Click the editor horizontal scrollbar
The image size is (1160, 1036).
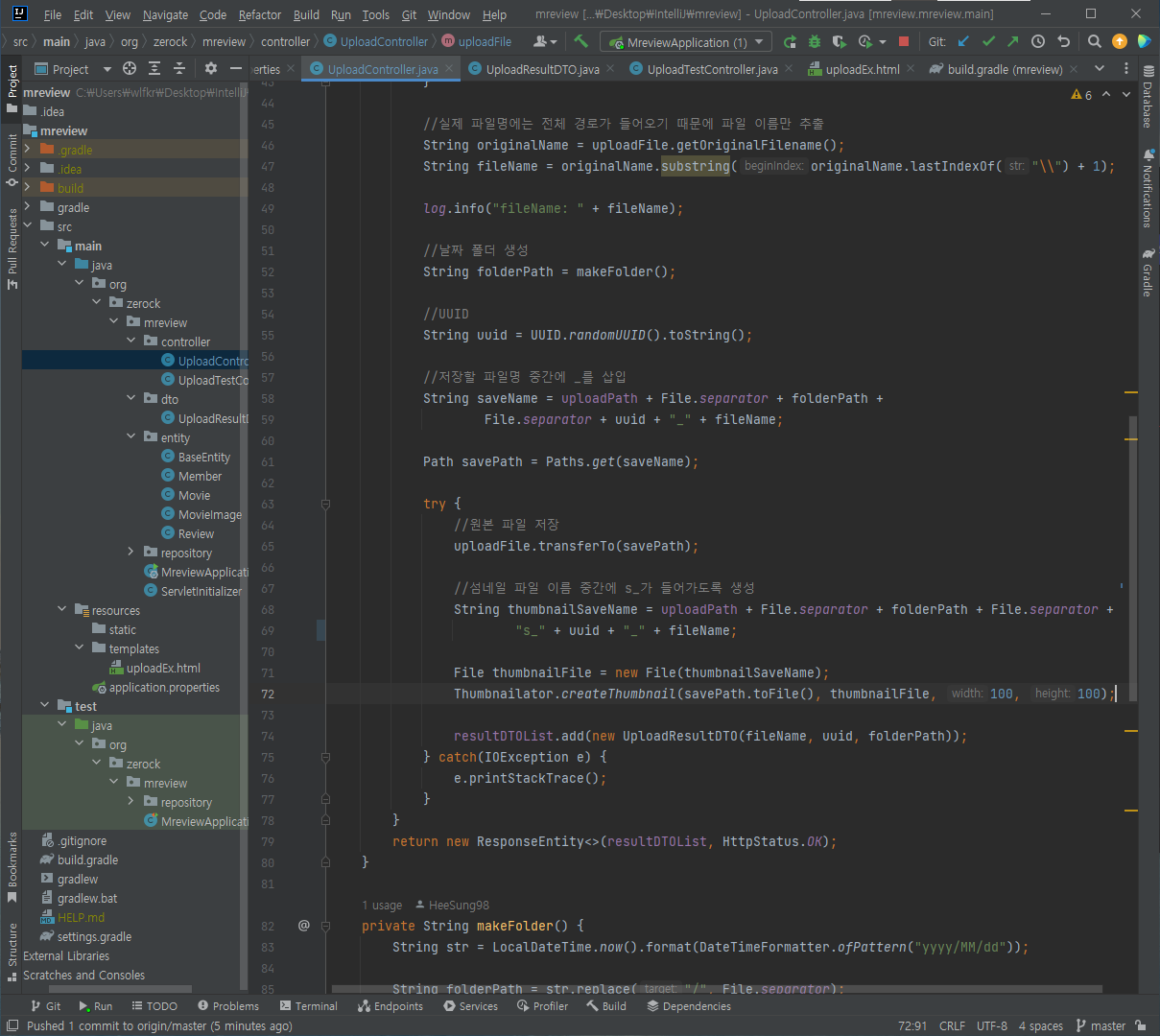pyautogui.click(x=717, y=989)
